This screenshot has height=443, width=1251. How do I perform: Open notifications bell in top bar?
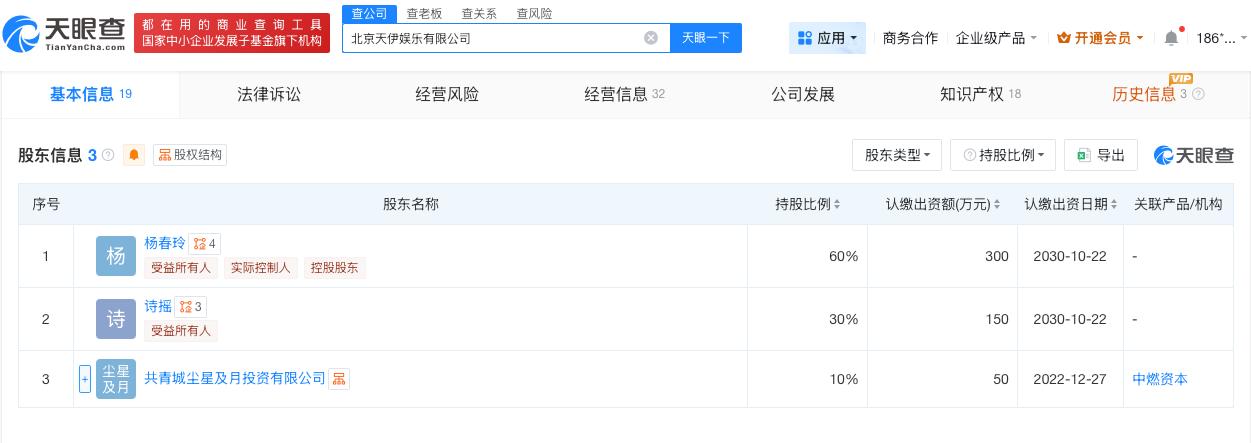pos(1171,38)
